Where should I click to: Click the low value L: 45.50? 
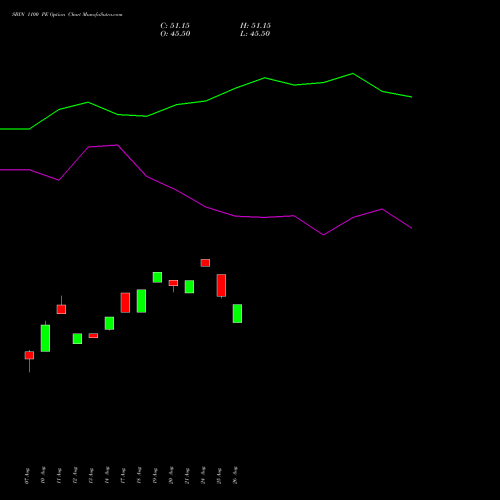coord(255,34)
